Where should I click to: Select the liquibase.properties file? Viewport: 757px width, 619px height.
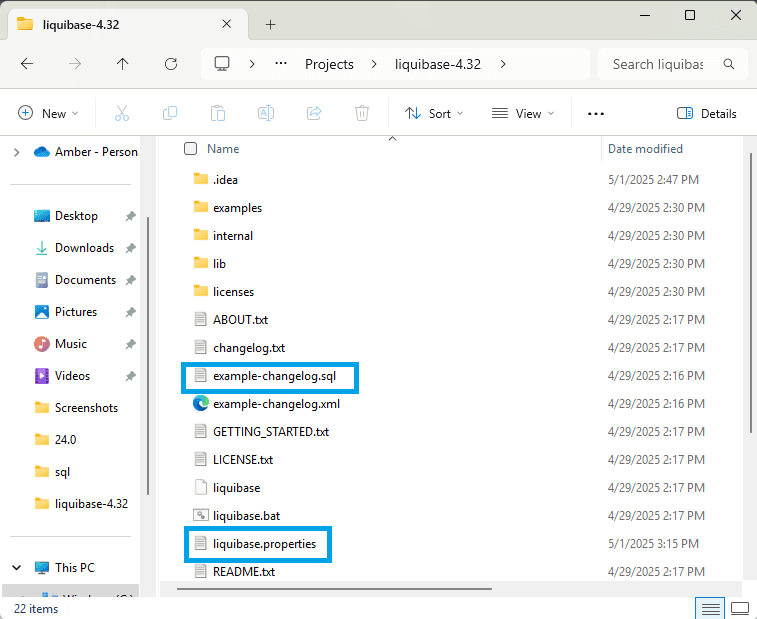264,544
